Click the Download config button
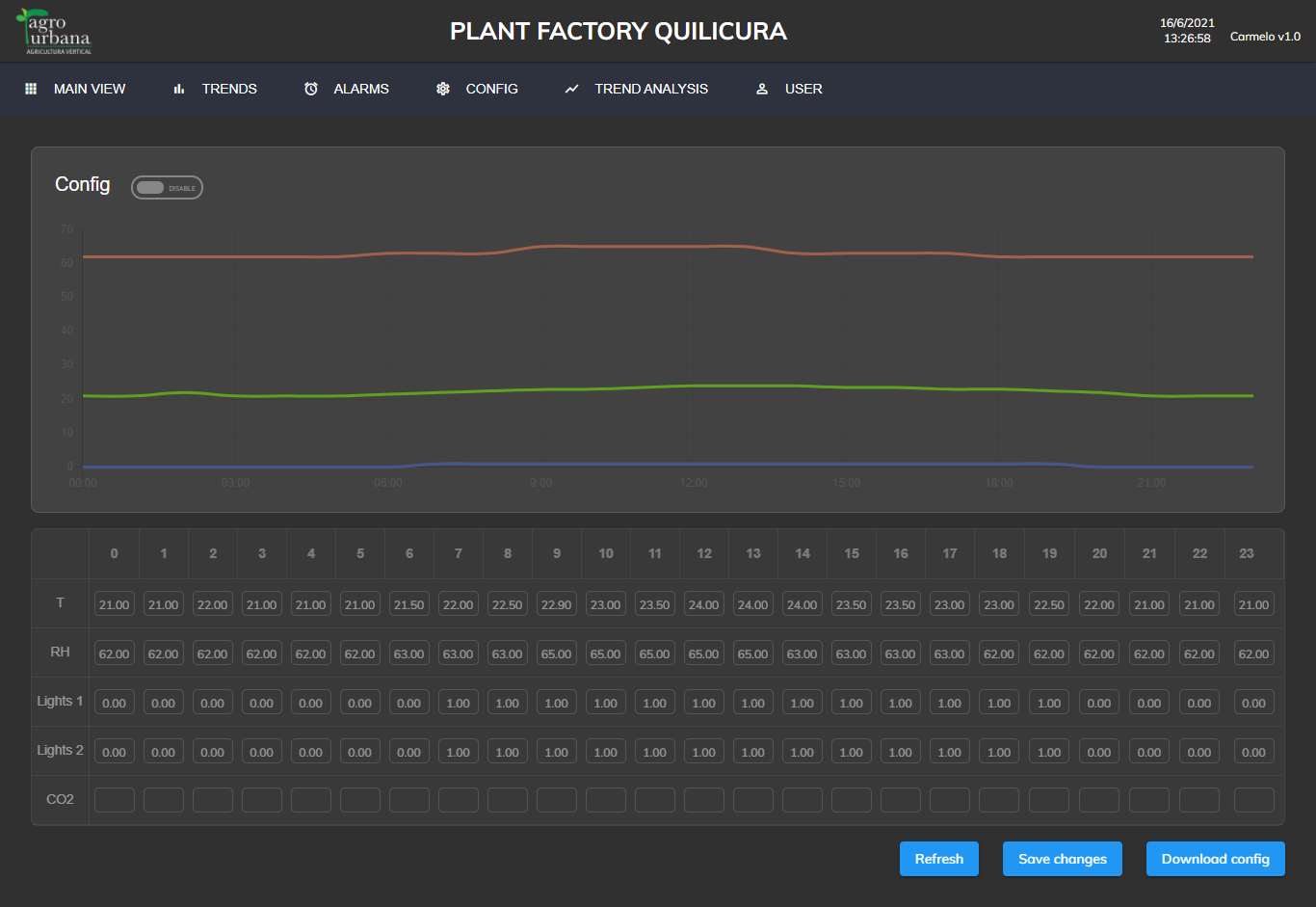1316x907 pixels. tap(1216, 859)
